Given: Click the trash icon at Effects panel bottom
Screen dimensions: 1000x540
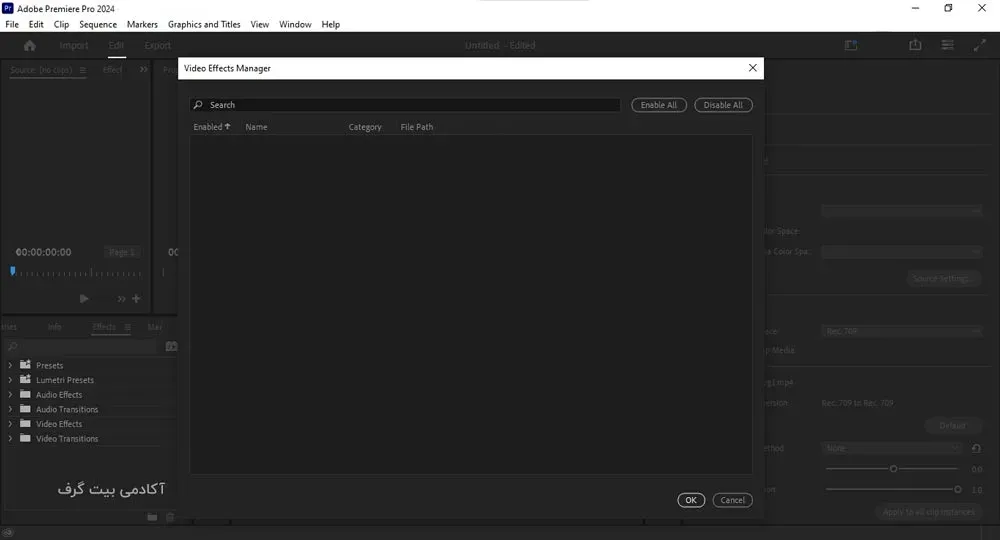Looking at the screenshot, I should pyautogui.click(x=170, y=517).
